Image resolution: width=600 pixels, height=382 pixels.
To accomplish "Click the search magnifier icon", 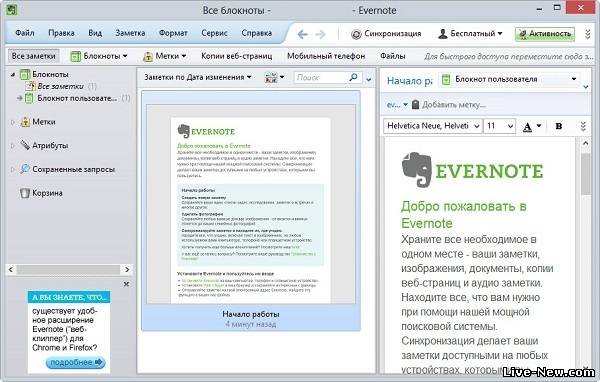I will click(x=354, y=77).
